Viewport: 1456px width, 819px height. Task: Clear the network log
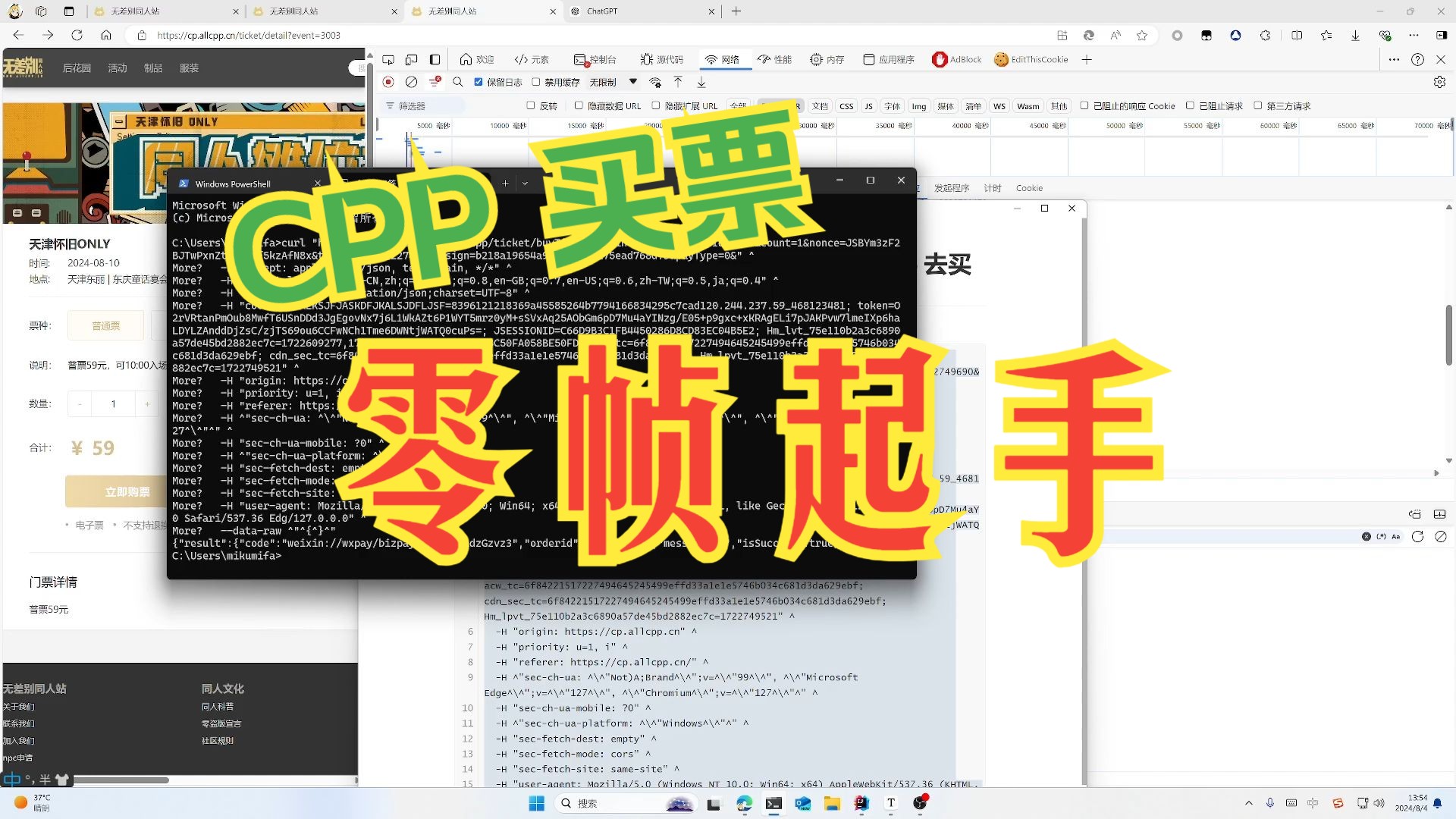pyautogui.click(x=411, y=82)
